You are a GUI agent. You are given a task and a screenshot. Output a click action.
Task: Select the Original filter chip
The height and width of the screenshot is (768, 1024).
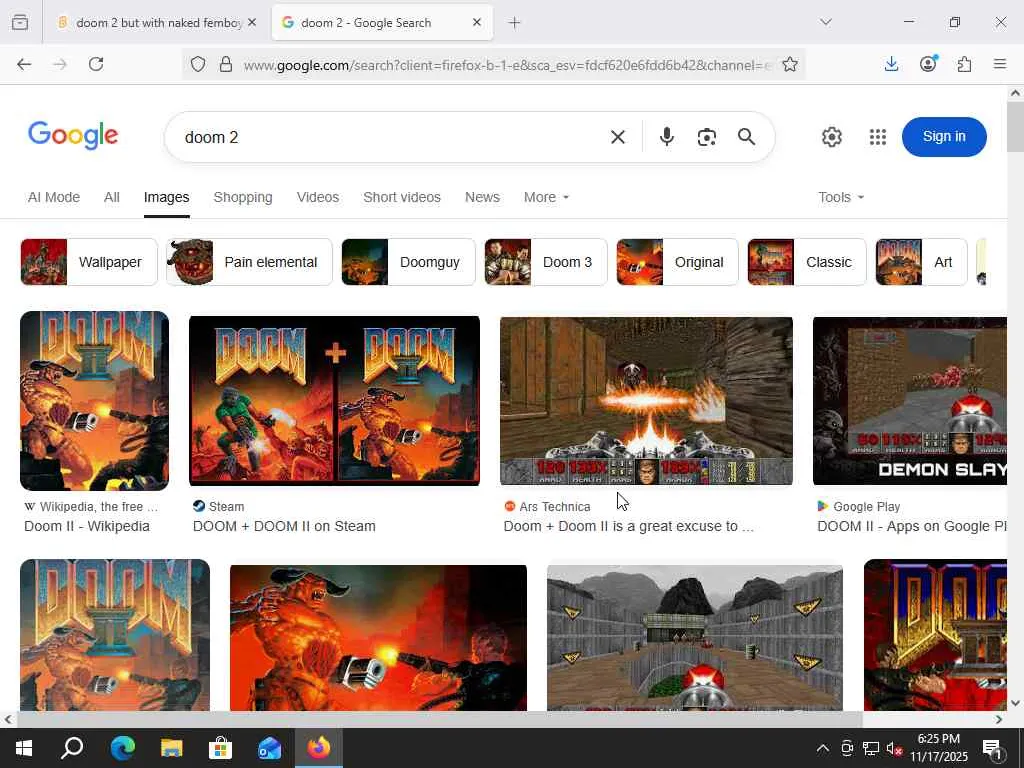[x=677, y=262]
